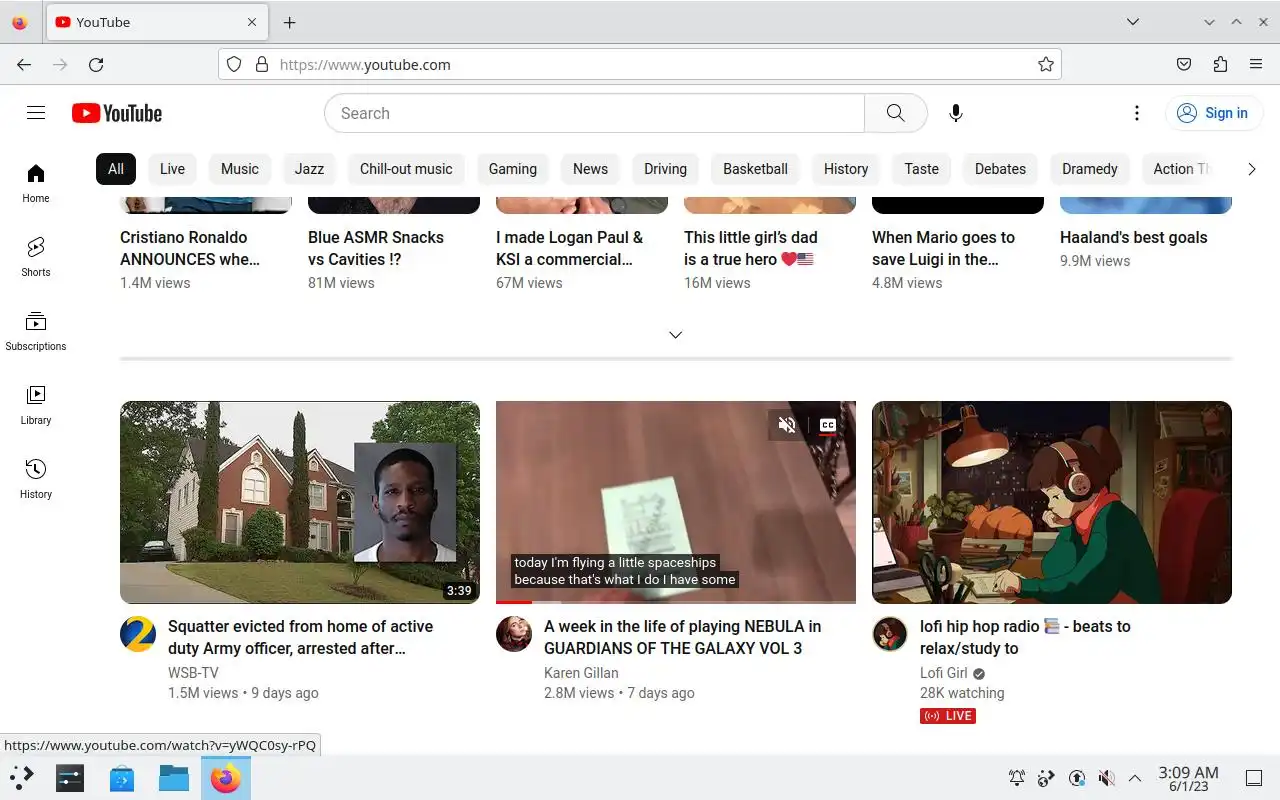Open the file manager from the taskbar
1280x800 pixels.
tap(174, 777)
